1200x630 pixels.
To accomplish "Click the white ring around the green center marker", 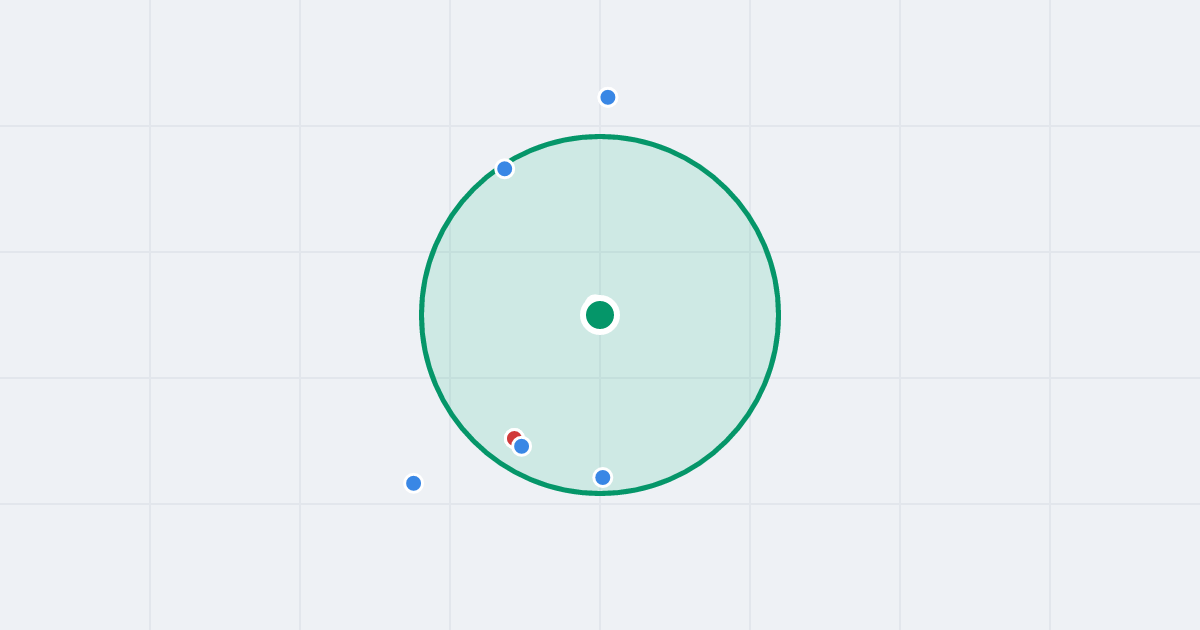I will (x=600, y=298).
